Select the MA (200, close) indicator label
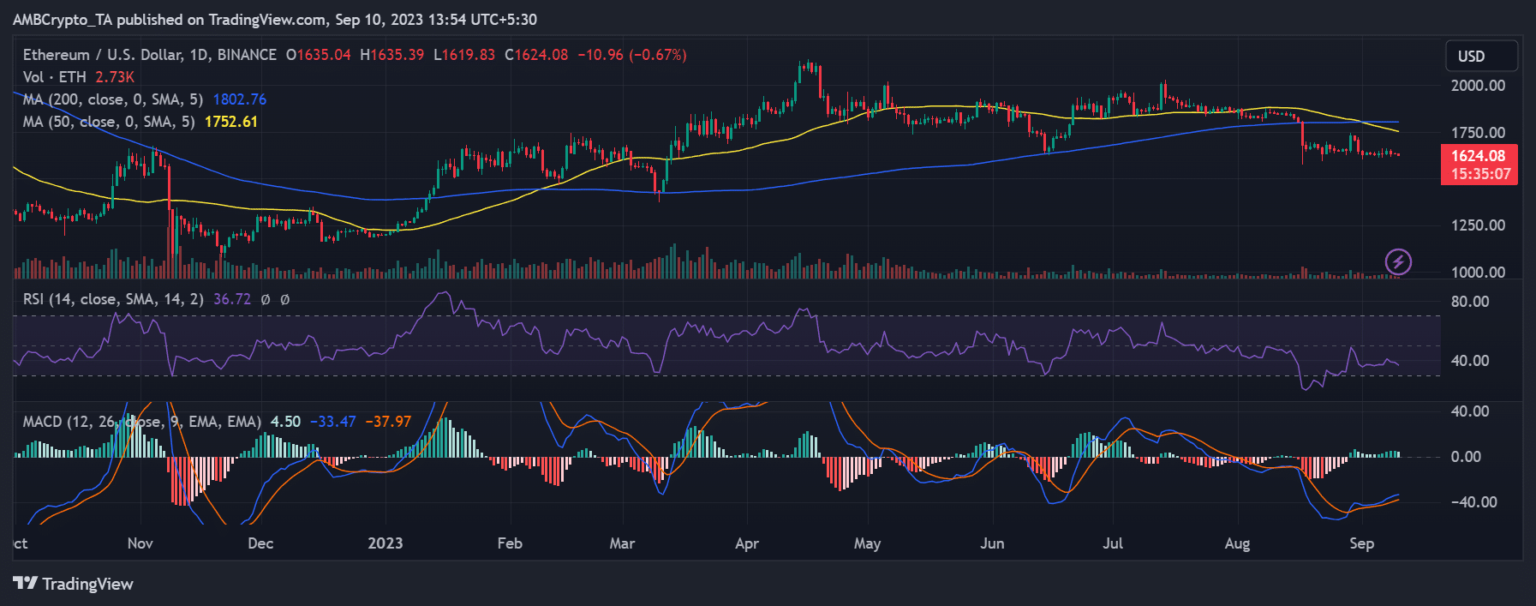The height and width of the screenshot is (606, 1536). click(113, 99)
